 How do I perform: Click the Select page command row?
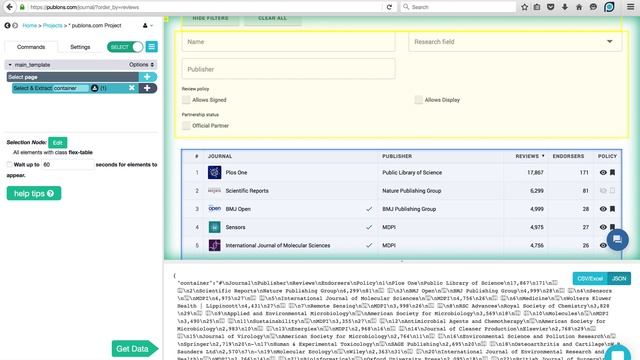coord(73,77)
